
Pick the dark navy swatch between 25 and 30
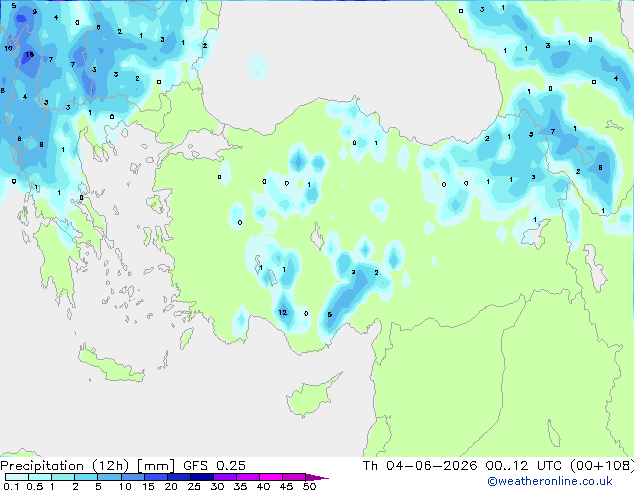201,477
